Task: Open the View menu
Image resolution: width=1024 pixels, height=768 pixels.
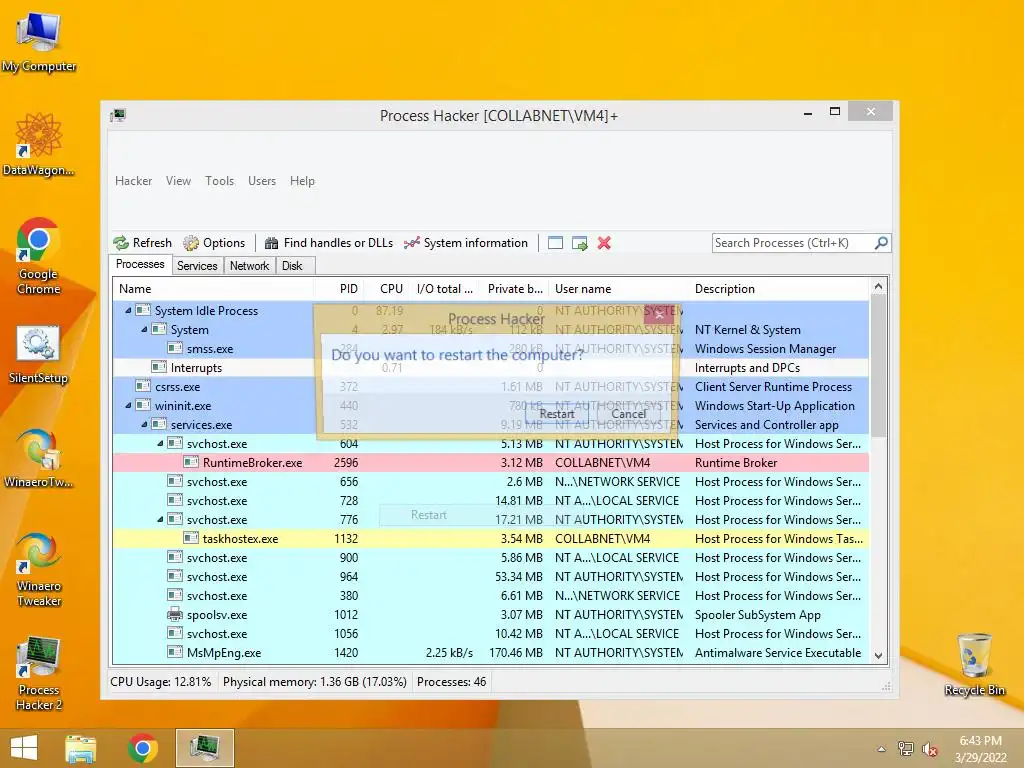Action: tap(178, 181)
